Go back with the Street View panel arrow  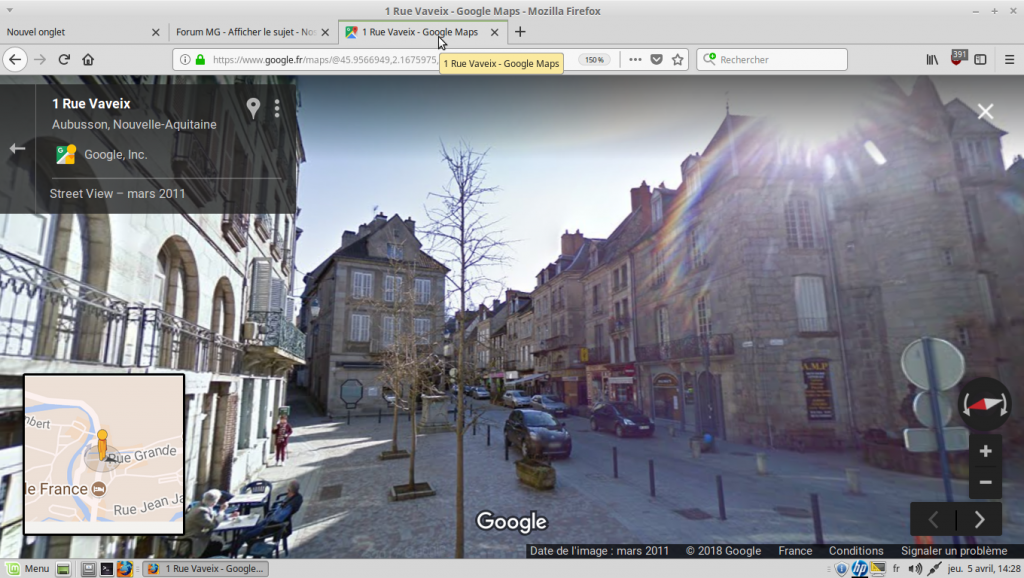[x=17, y=148]
